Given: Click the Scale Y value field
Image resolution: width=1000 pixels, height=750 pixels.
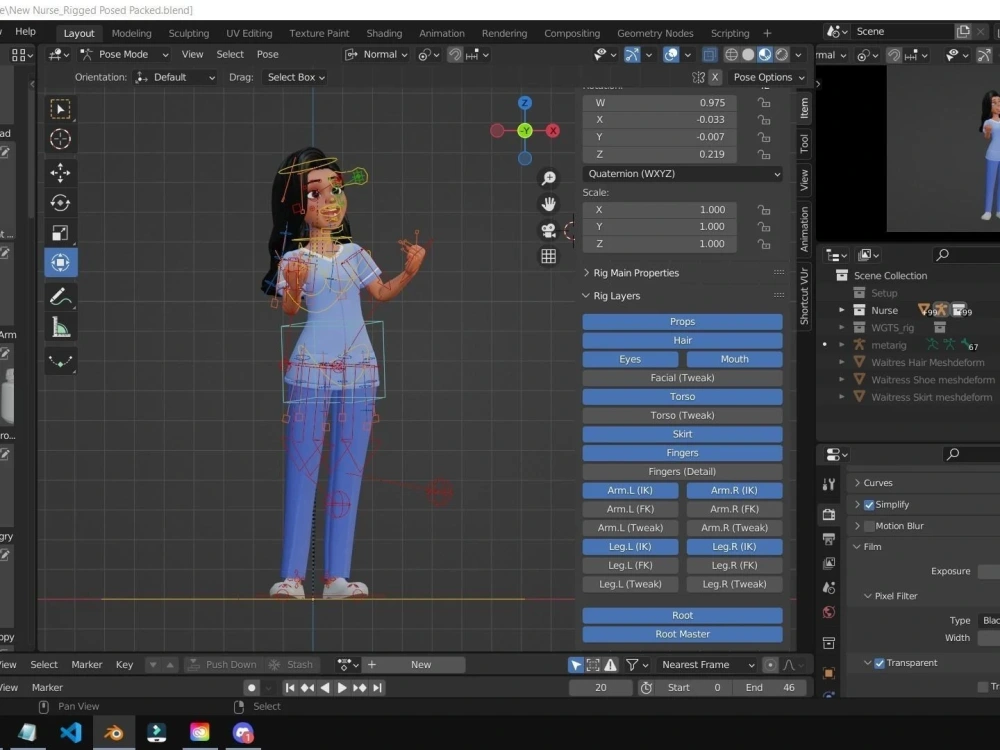Looking at the screenshot, I should click(659, 227).
